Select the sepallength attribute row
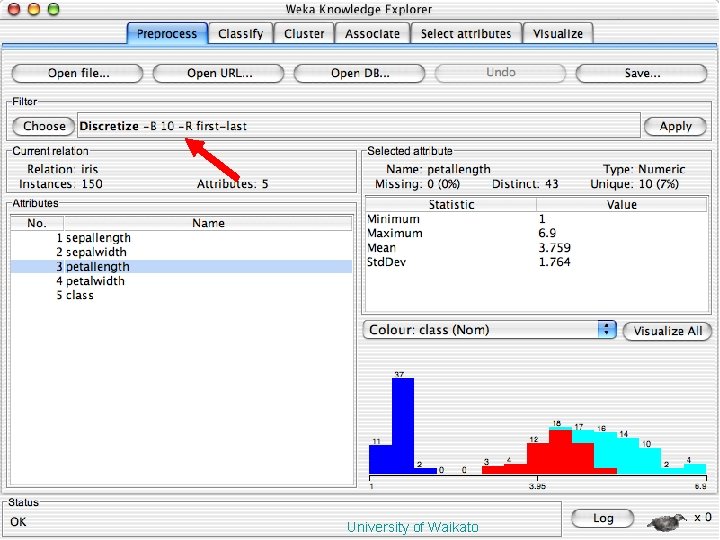This screenshot has width=720, height=540. pos(181,238)
